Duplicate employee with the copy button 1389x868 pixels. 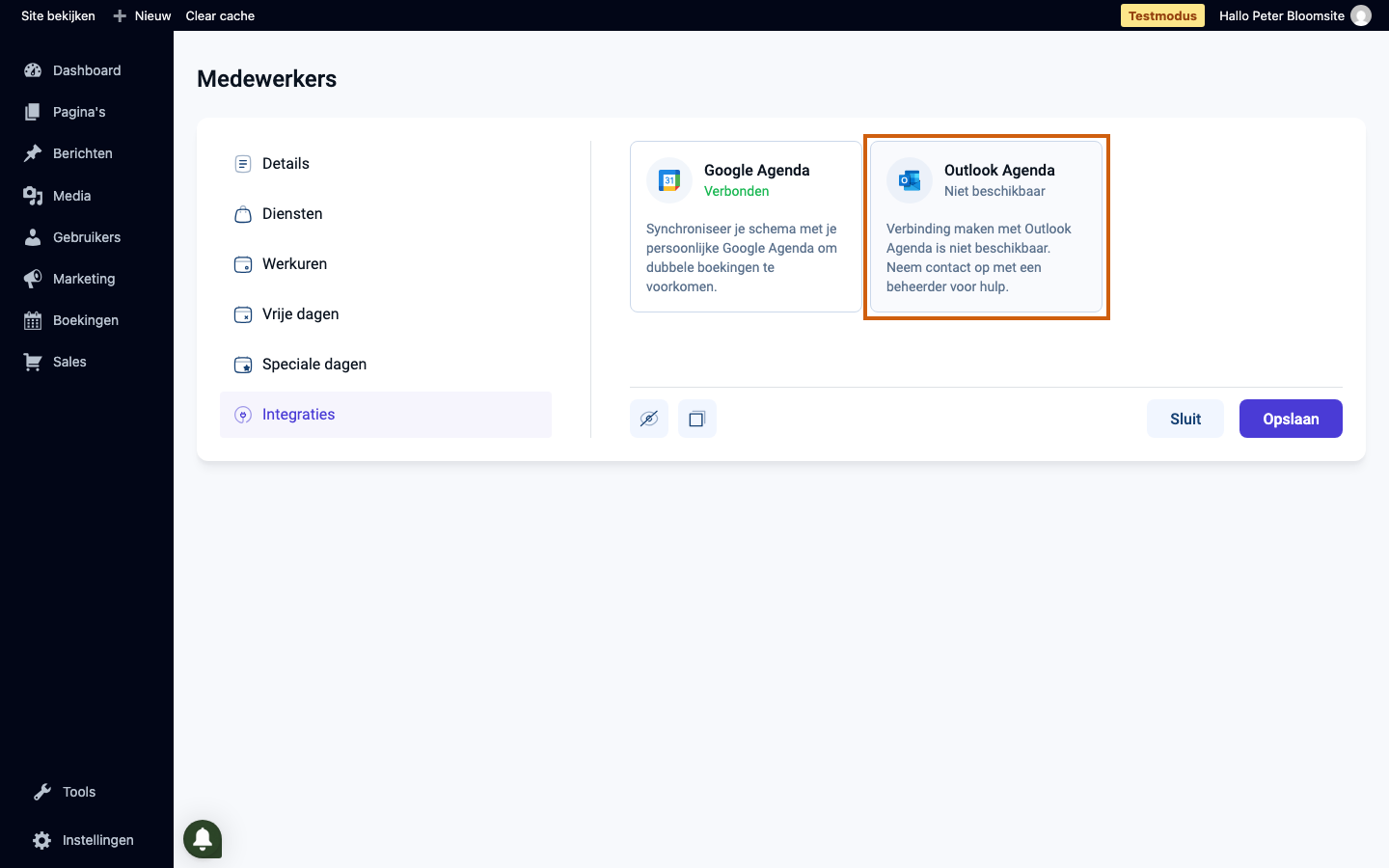[x=697, y=419]
